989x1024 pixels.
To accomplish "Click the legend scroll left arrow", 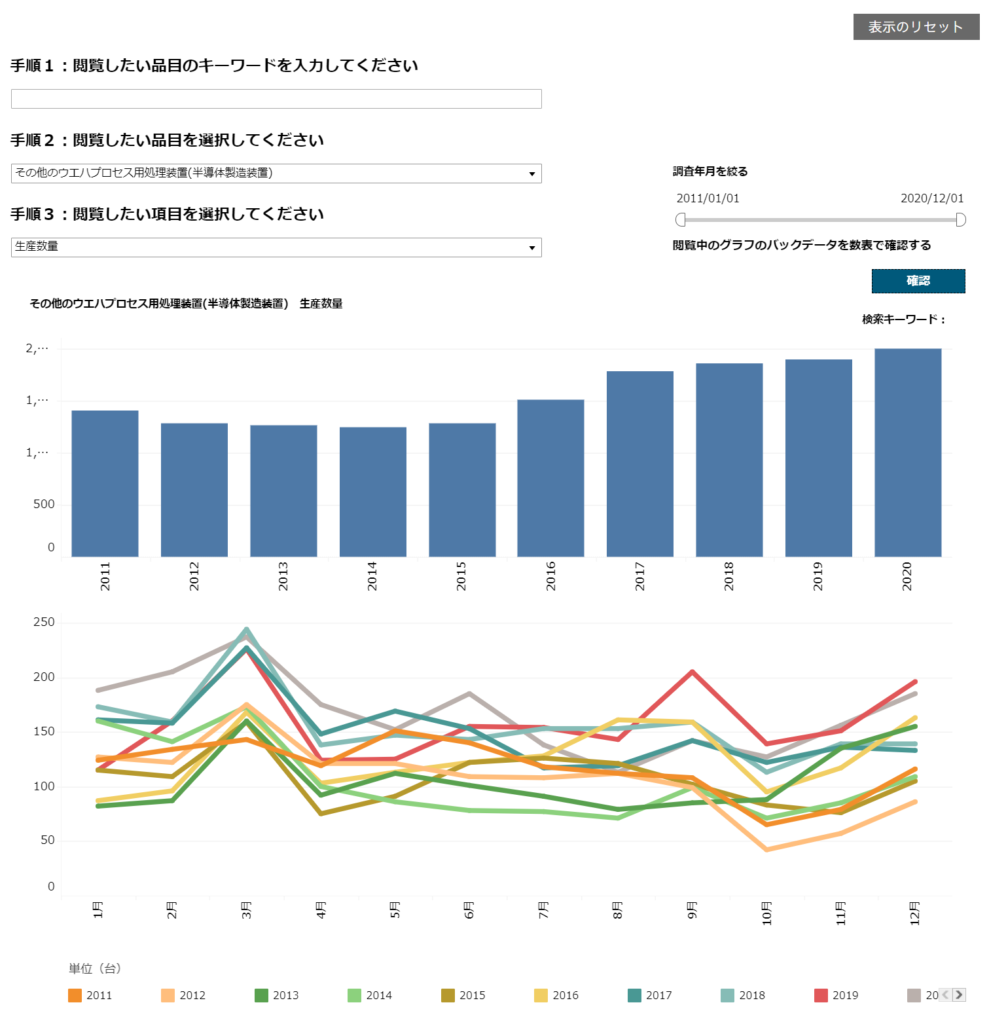I will click(x=945, y=995).
